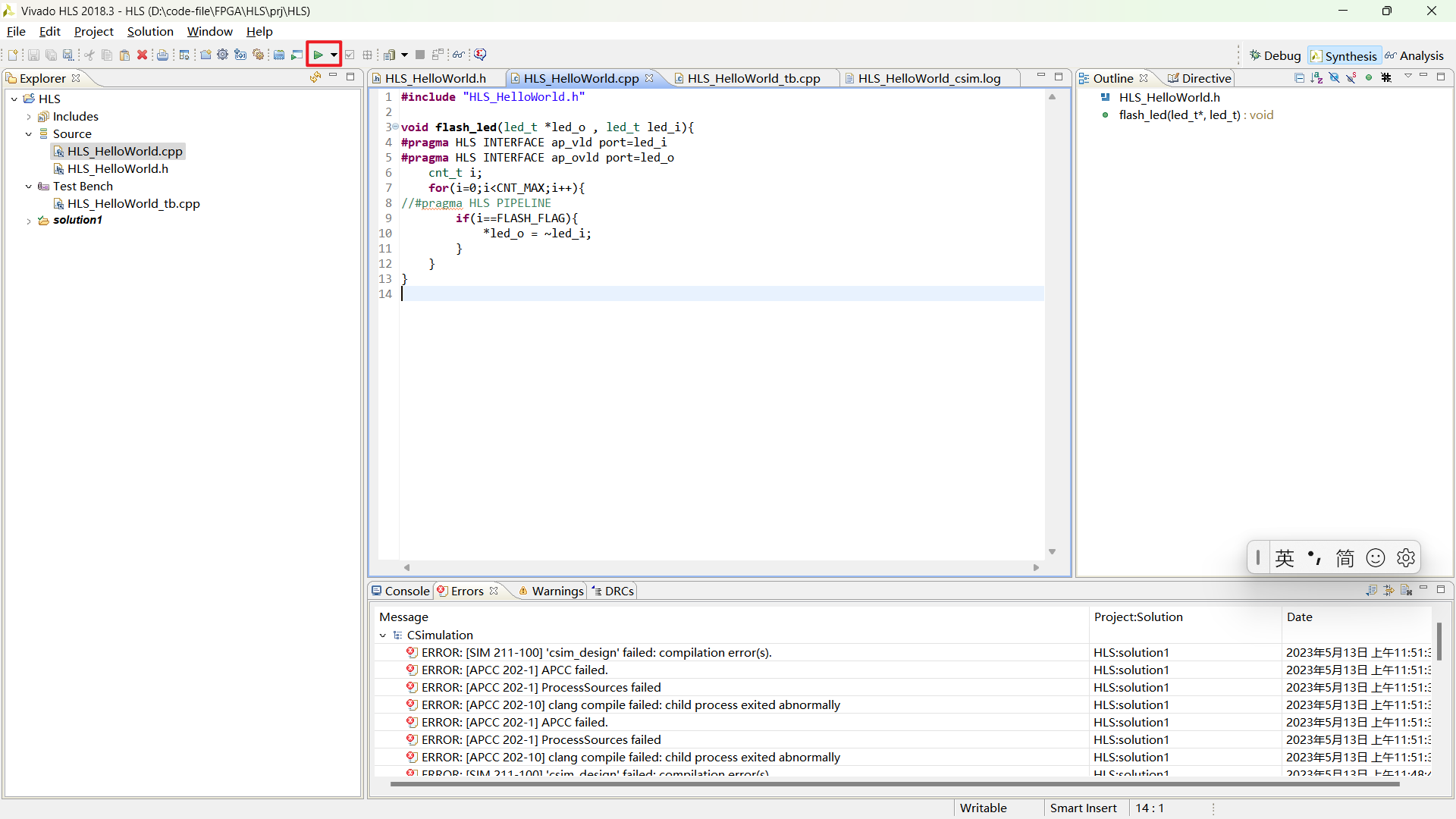
Task: Toggle Hide Fields in Outline toolbar
Action: (1334, 77)
